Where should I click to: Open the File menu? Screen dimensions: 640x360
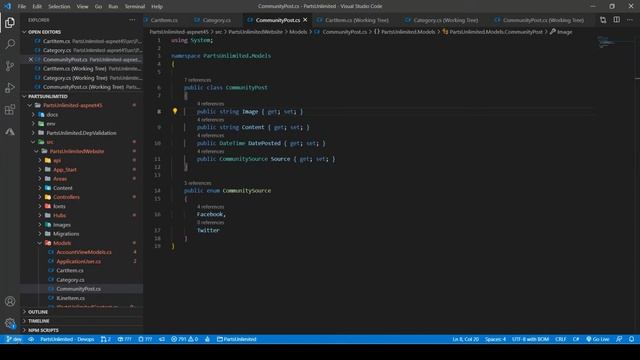click(22, 7)
